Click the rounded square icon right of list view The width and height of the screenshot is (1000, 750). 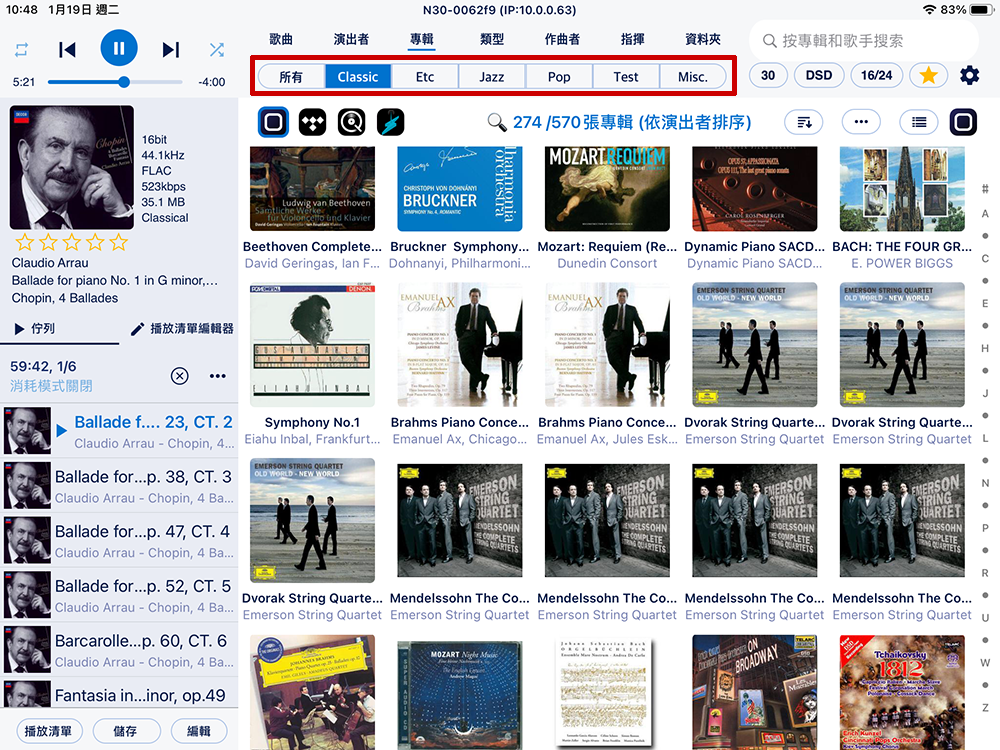pos(963,122)
